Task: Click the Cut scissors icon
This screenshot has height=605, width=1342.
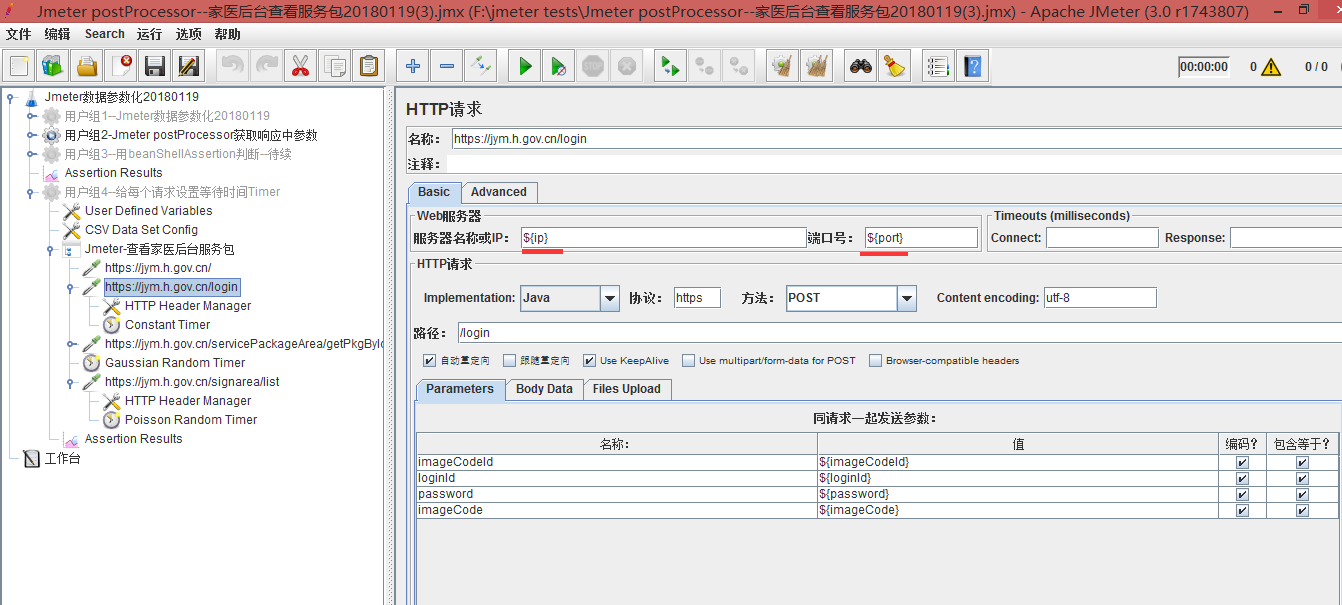Action: pos(300,67)
